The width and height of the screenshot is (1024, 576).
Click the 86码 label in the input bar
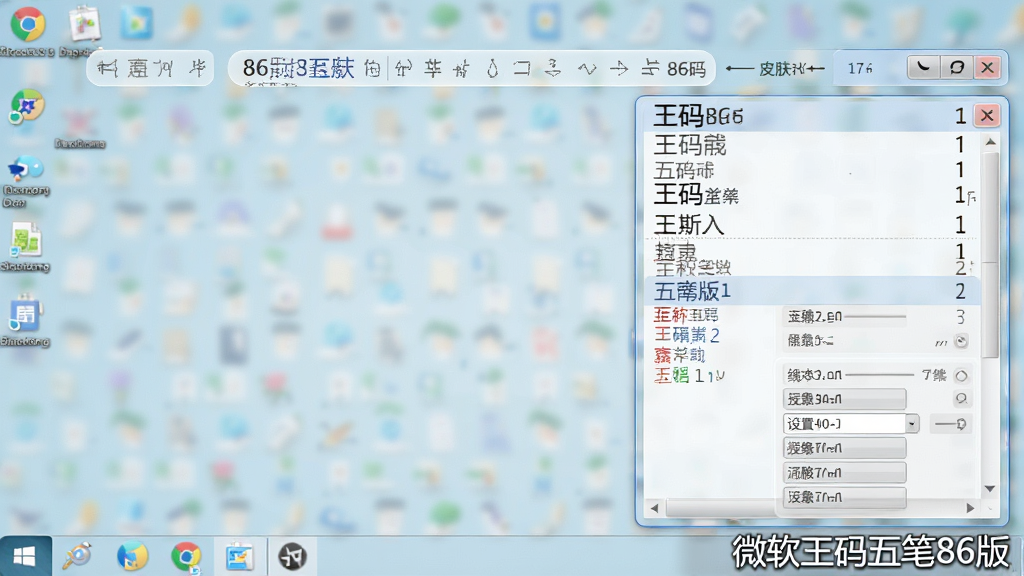(x=686, y=69)
